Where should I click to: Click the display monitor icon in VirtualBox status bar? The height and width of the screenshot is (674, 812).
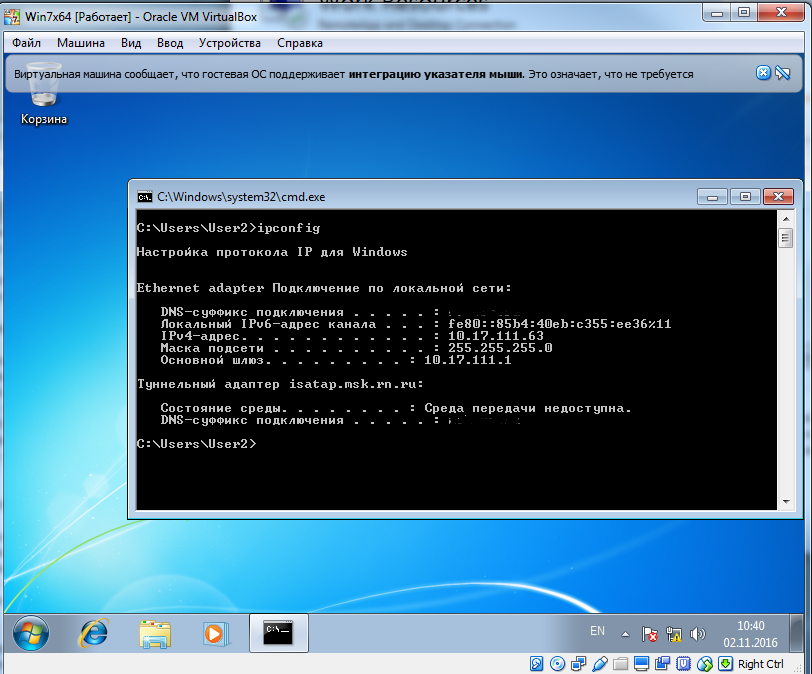[x=642, y=664]
